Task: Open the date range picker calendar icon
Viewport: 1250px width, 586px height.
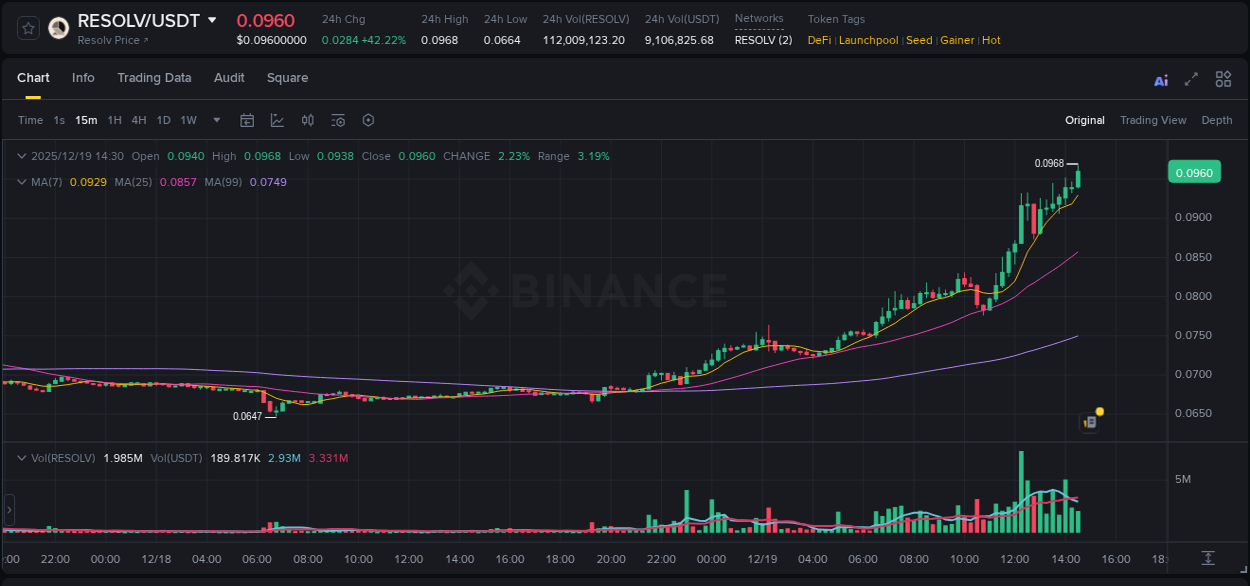Action: point(247,120)
